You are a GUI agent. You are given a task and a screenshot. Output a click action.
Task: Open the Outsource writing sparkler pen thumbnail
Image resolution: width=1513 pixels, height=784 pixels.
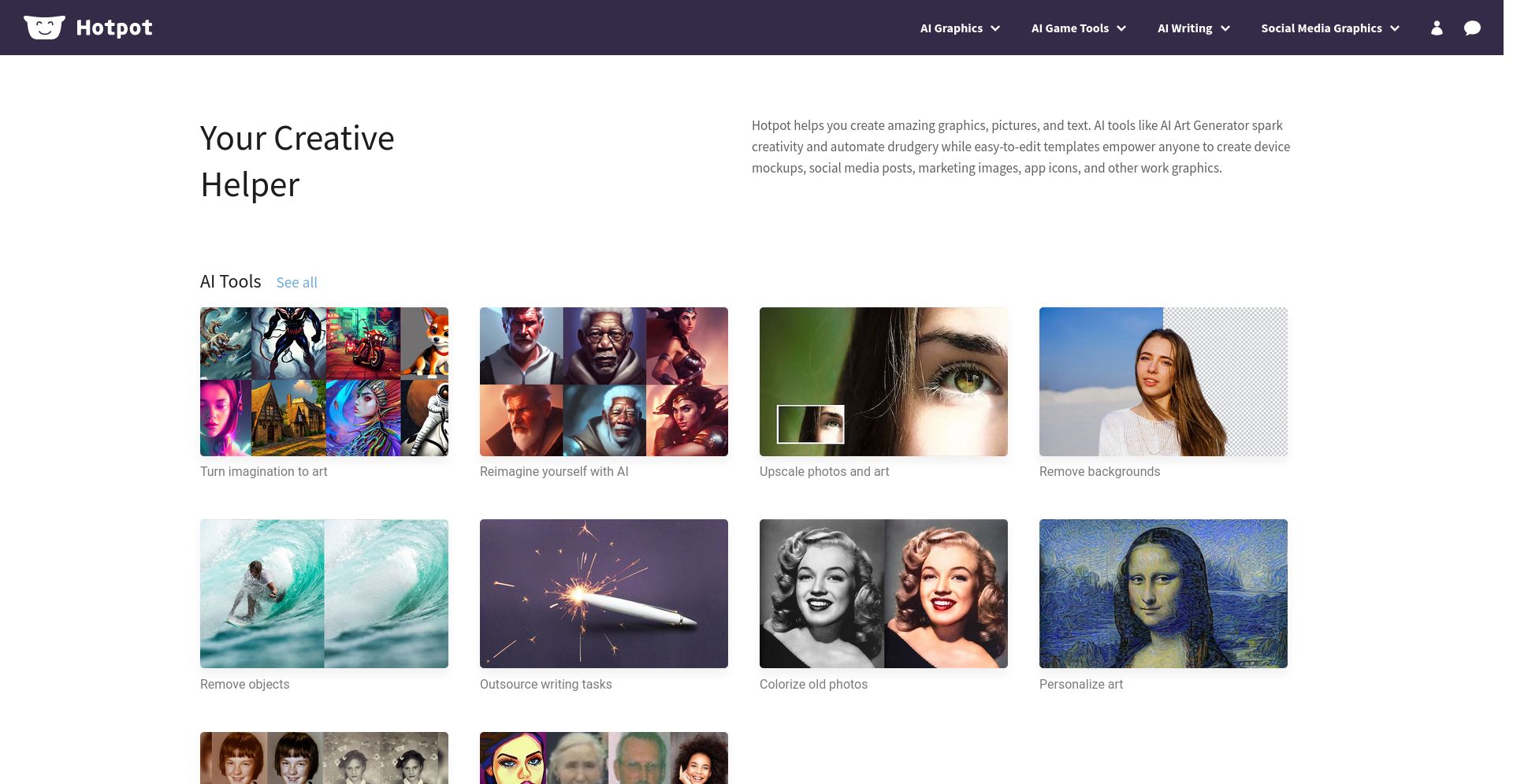pos(604,593)
